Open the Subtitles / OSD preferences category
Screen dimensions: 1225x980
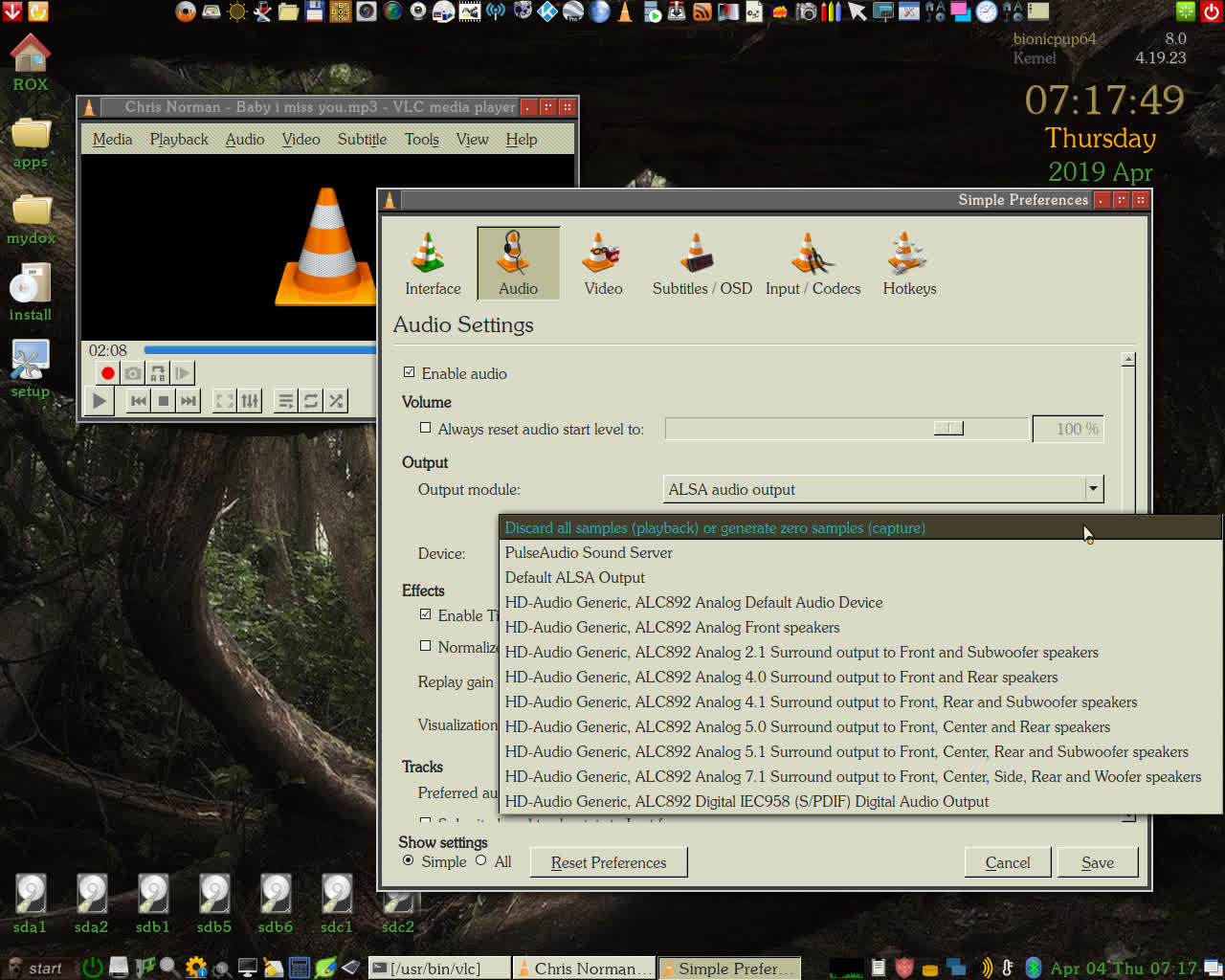(x=702, y=264)
